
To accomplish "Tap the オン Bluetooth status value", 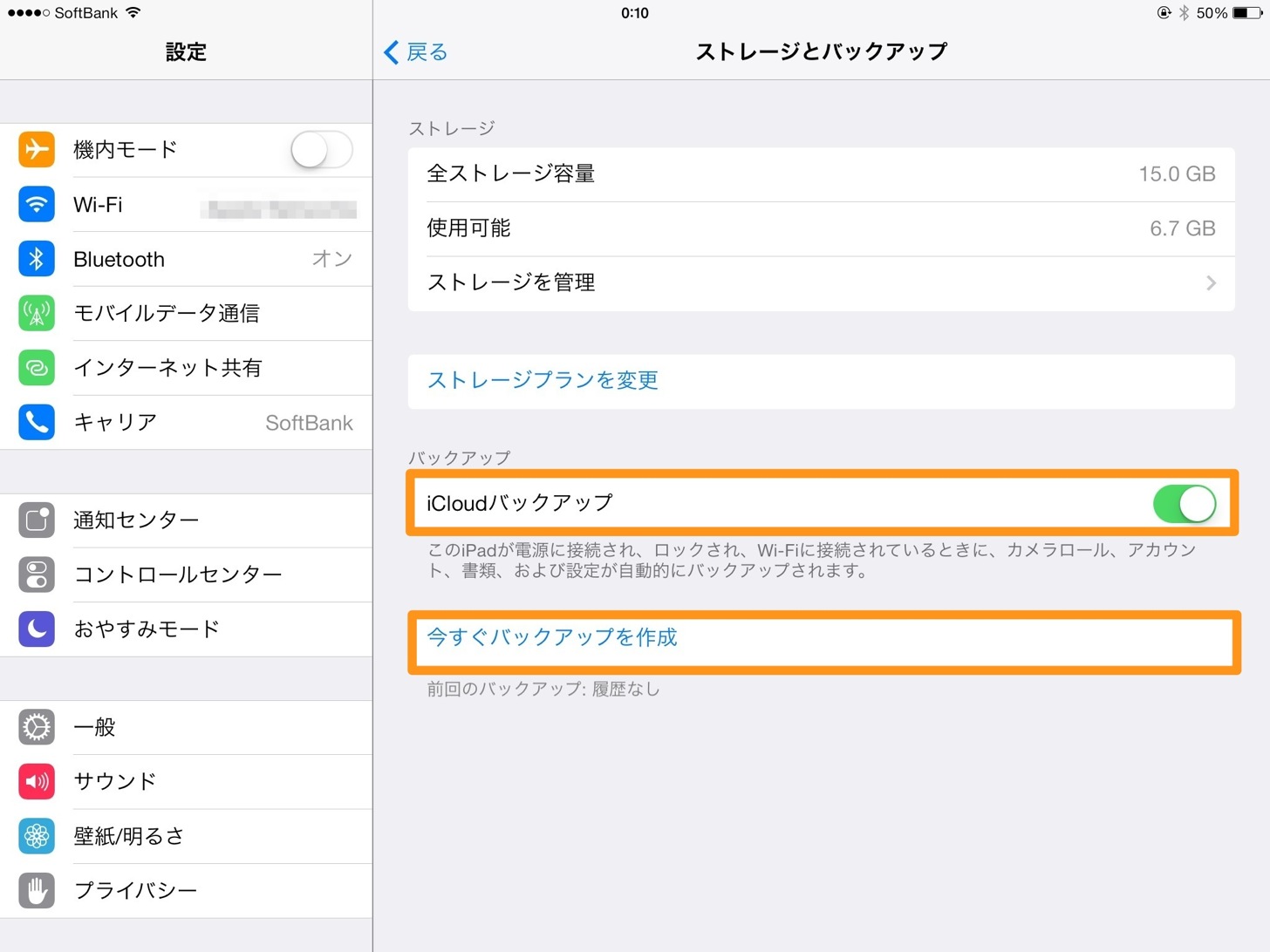I will (x=332, y=259).
